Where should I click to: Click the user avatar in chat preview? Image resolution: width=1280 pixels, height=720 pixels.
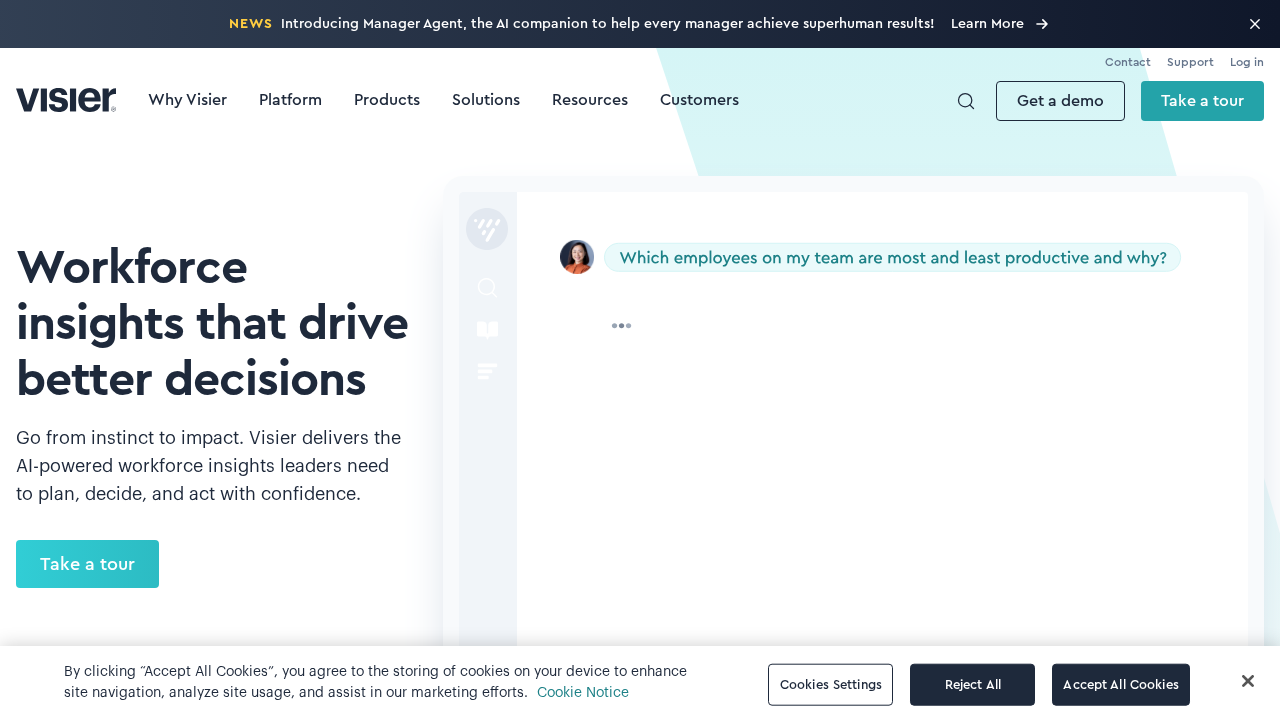pos(577,257)
